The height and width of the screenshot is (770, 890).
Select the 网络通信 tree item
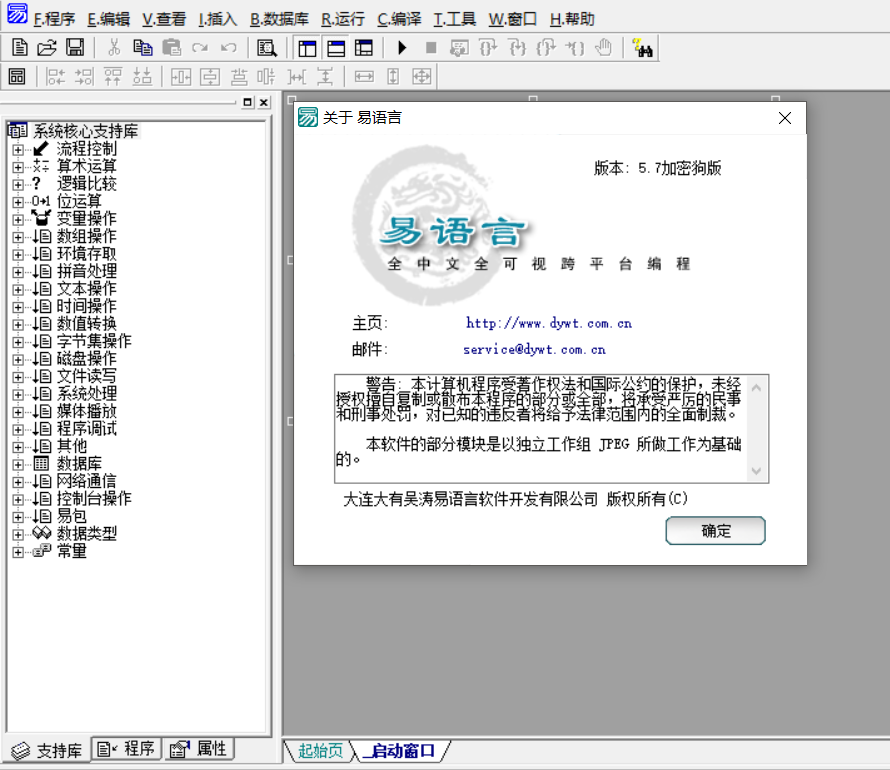86,481
